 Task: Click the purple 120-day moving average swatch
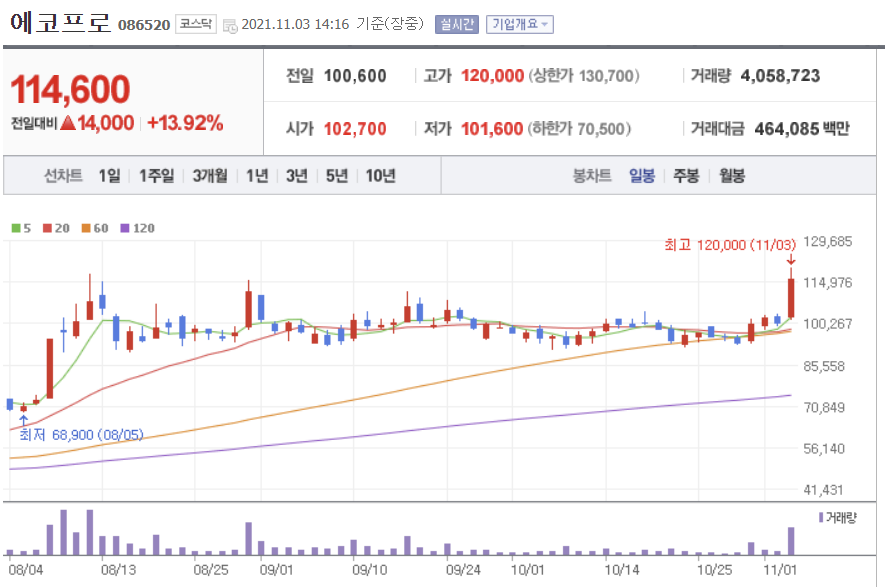click(125, 228)
